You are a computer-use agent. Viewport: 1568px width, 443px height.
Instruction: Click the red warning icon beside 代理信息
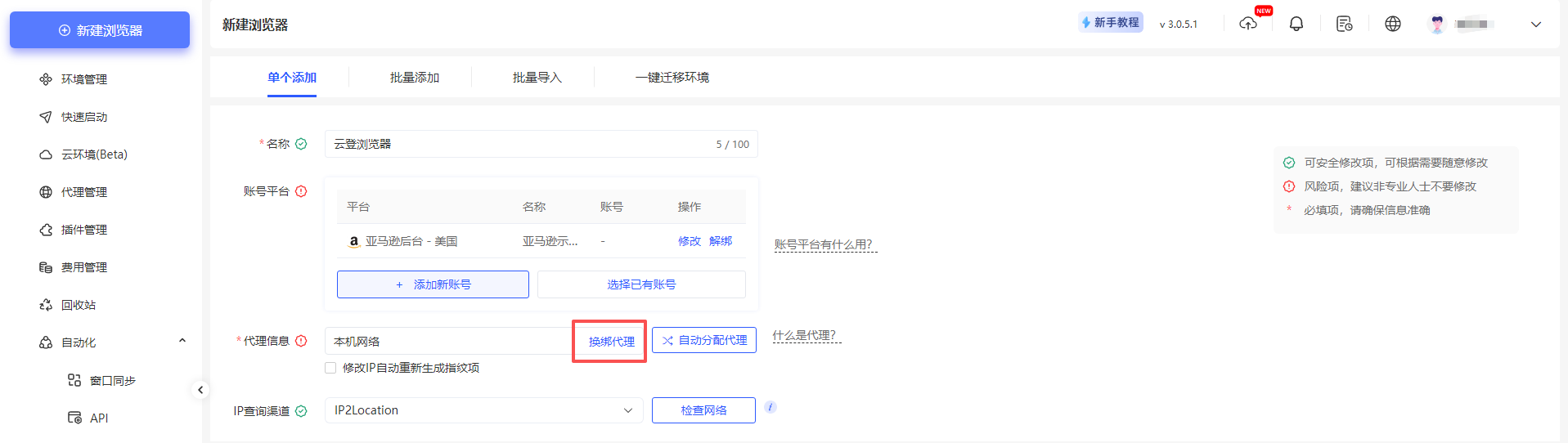click(301, 341)
